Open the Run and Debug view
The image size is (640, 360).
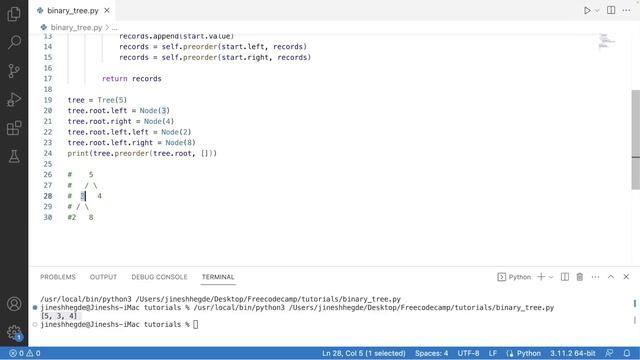(x=14, y=100)
